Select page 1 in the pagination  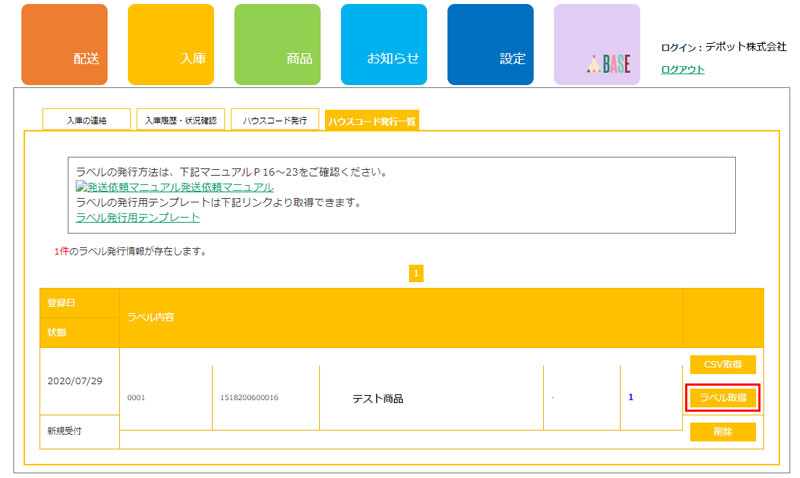pyautogui.click(x=416, y=273)
